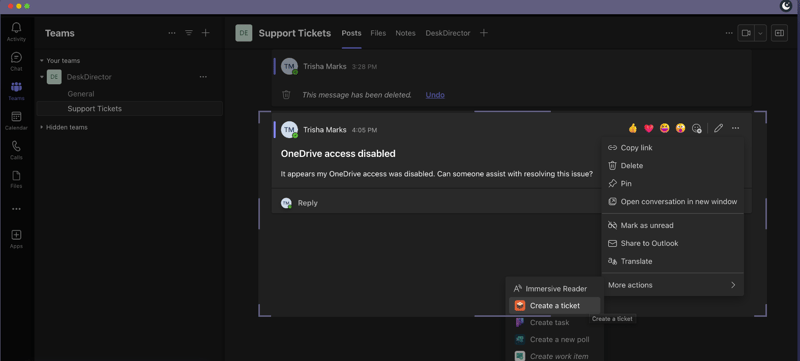This screenshot has height=361, width=800.
Task: Select Immersive Reader option
Action: 555,289
